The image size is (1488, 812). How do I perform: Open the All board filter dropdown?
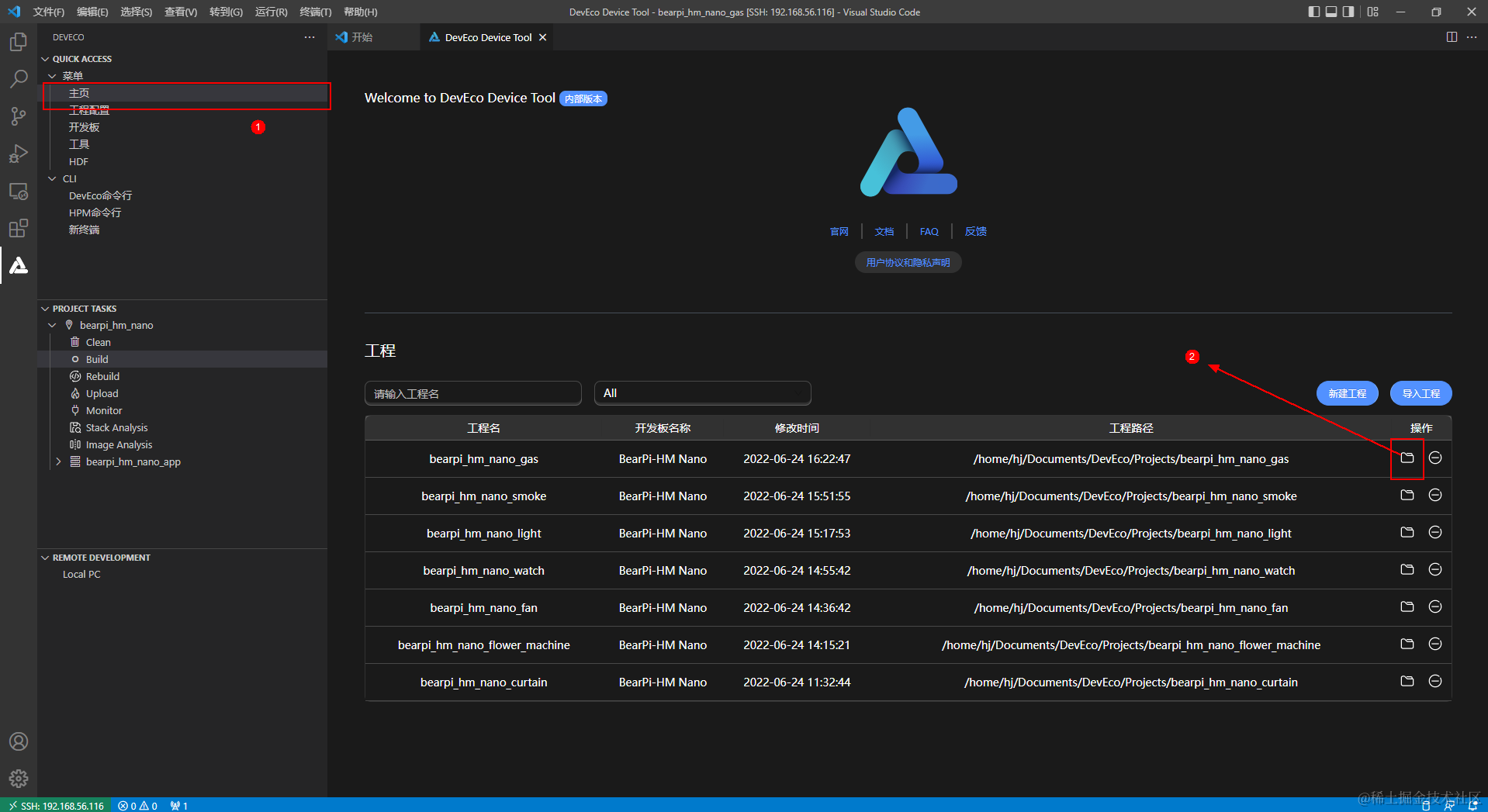pyautogui.click(x=703, y=393)
